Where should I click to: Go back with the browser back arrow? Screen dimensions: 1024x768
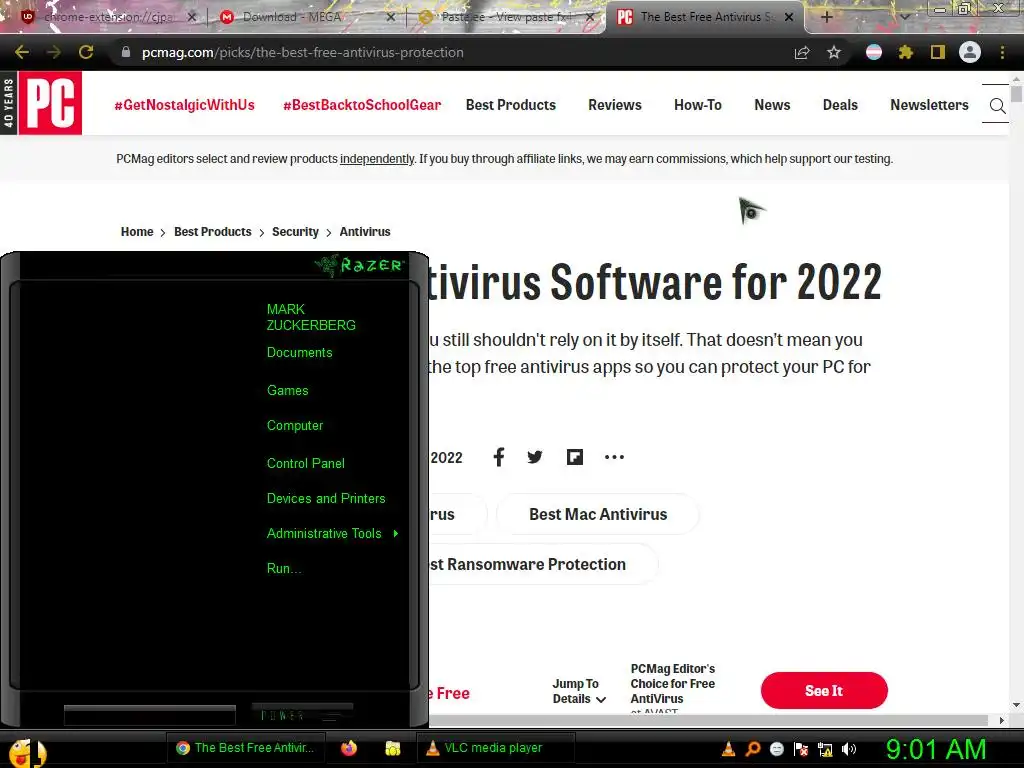[x=22, y=52]
